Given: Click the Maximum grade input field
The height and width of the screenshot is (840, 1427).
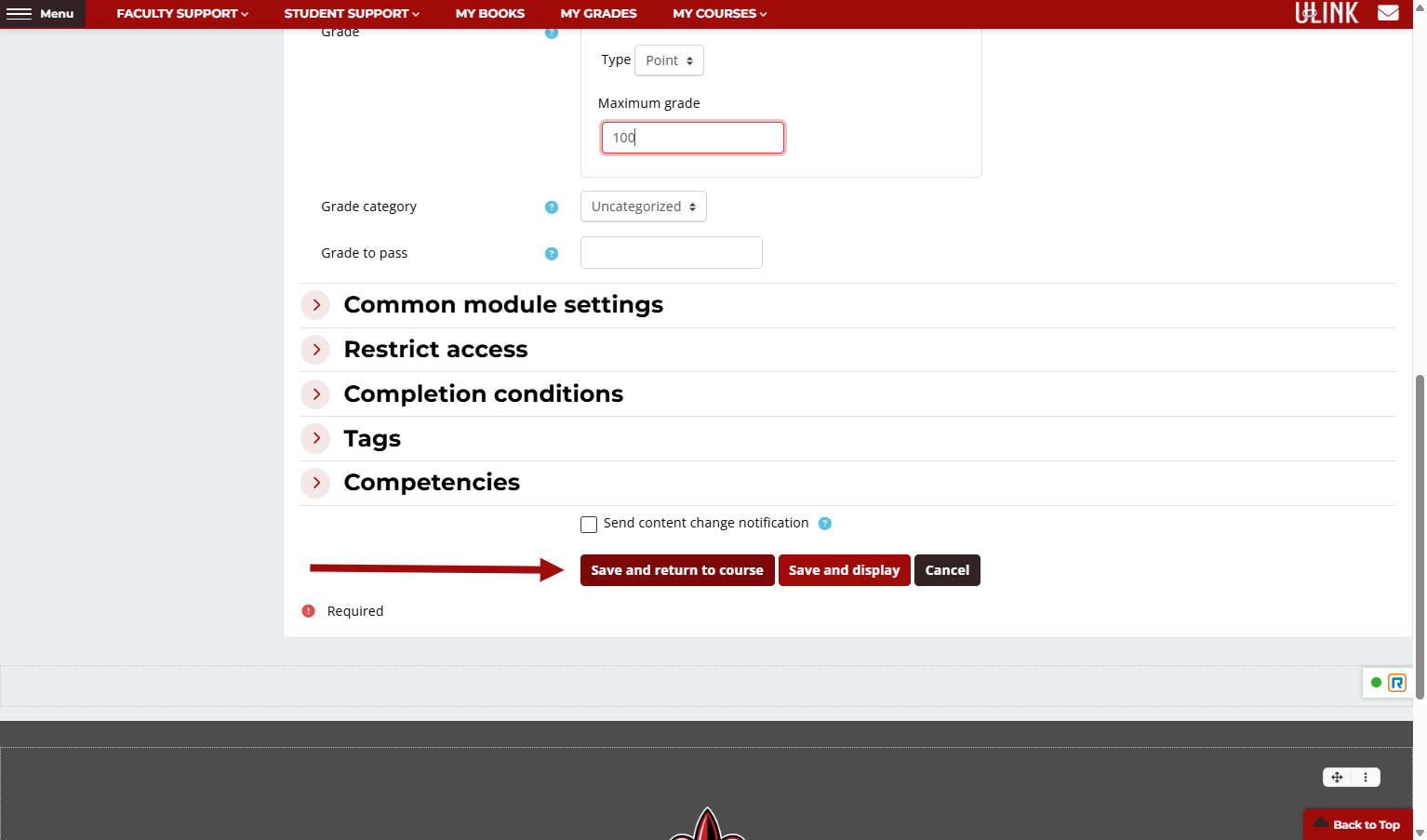Looking at the screenshot, I should point(693,138).
